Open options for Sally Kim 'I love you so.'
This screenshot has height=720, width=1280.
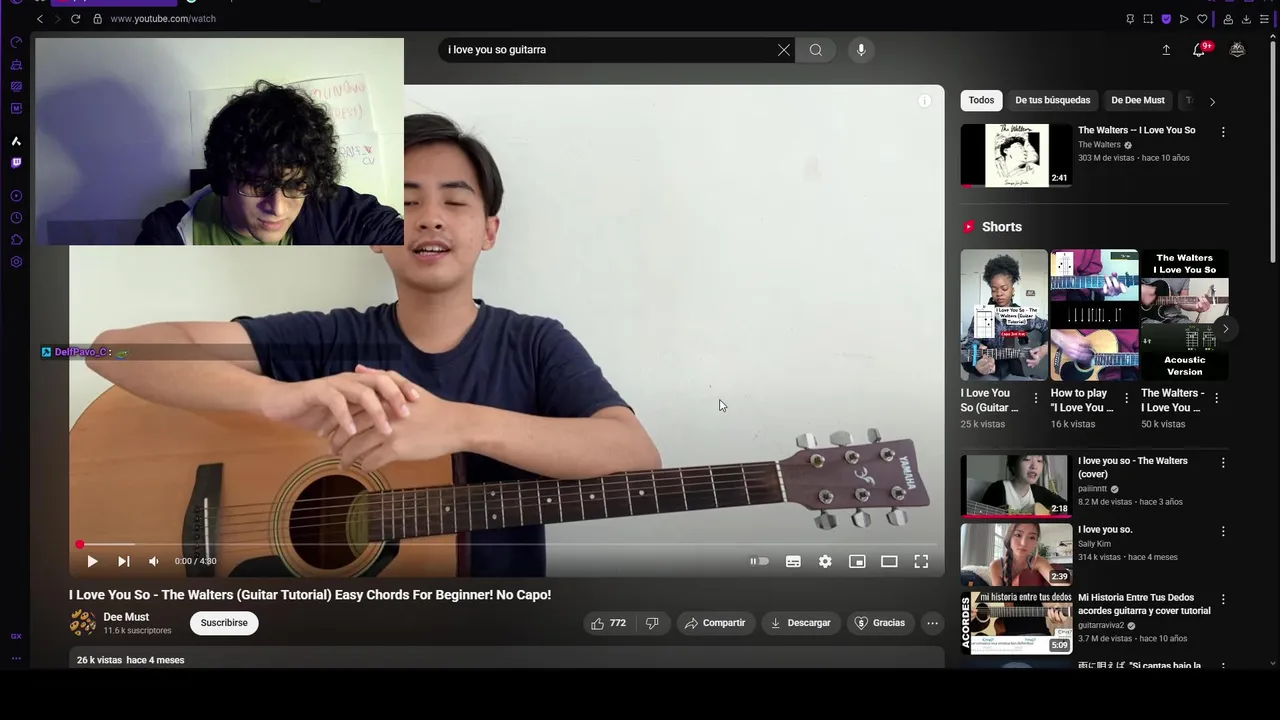pyautogui.click(x=1222, y=532)
